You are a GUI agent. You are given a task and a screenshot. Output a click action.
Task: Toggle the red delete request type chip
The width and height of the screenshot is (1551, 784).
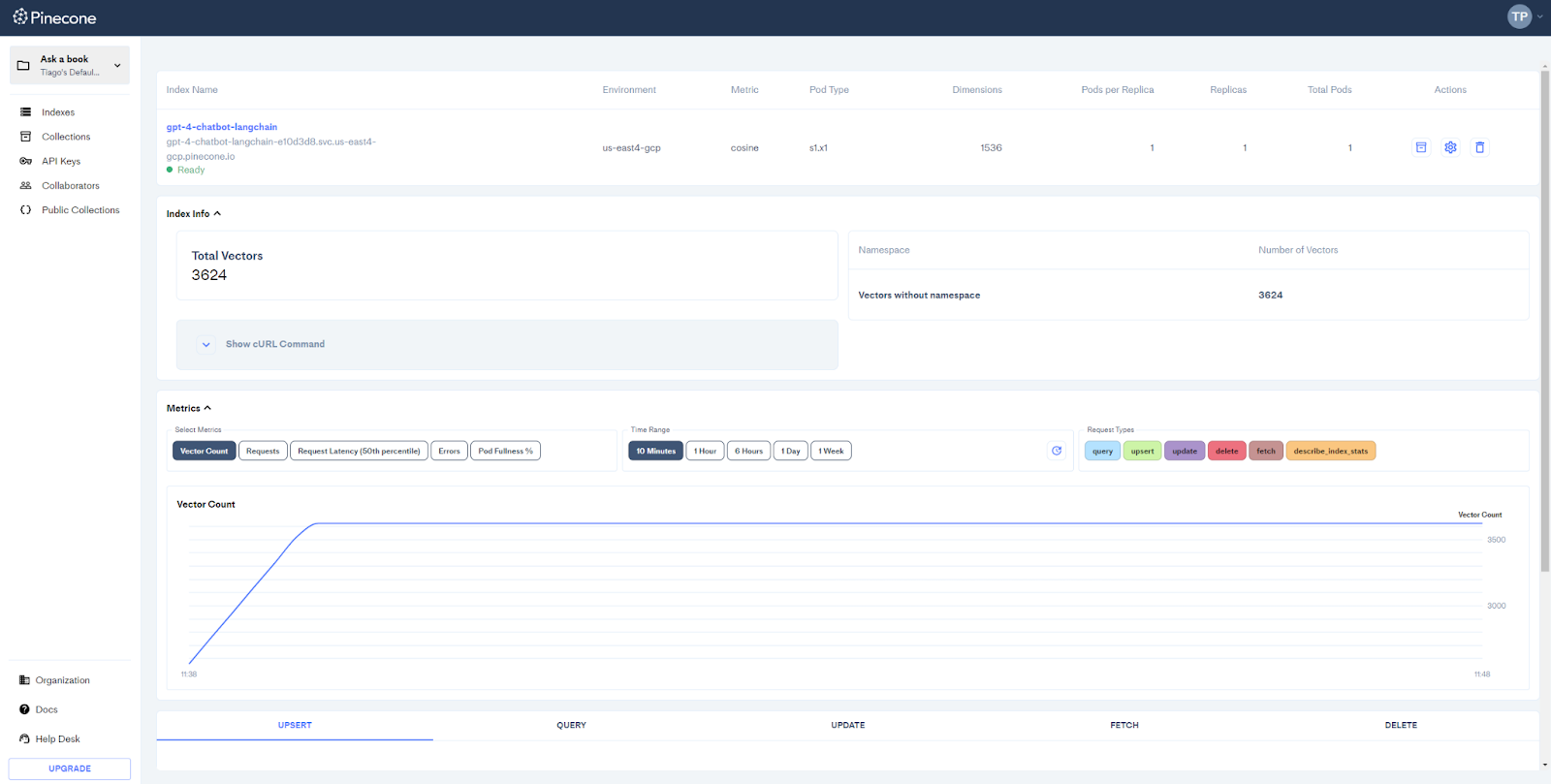tap(1227, 451)
